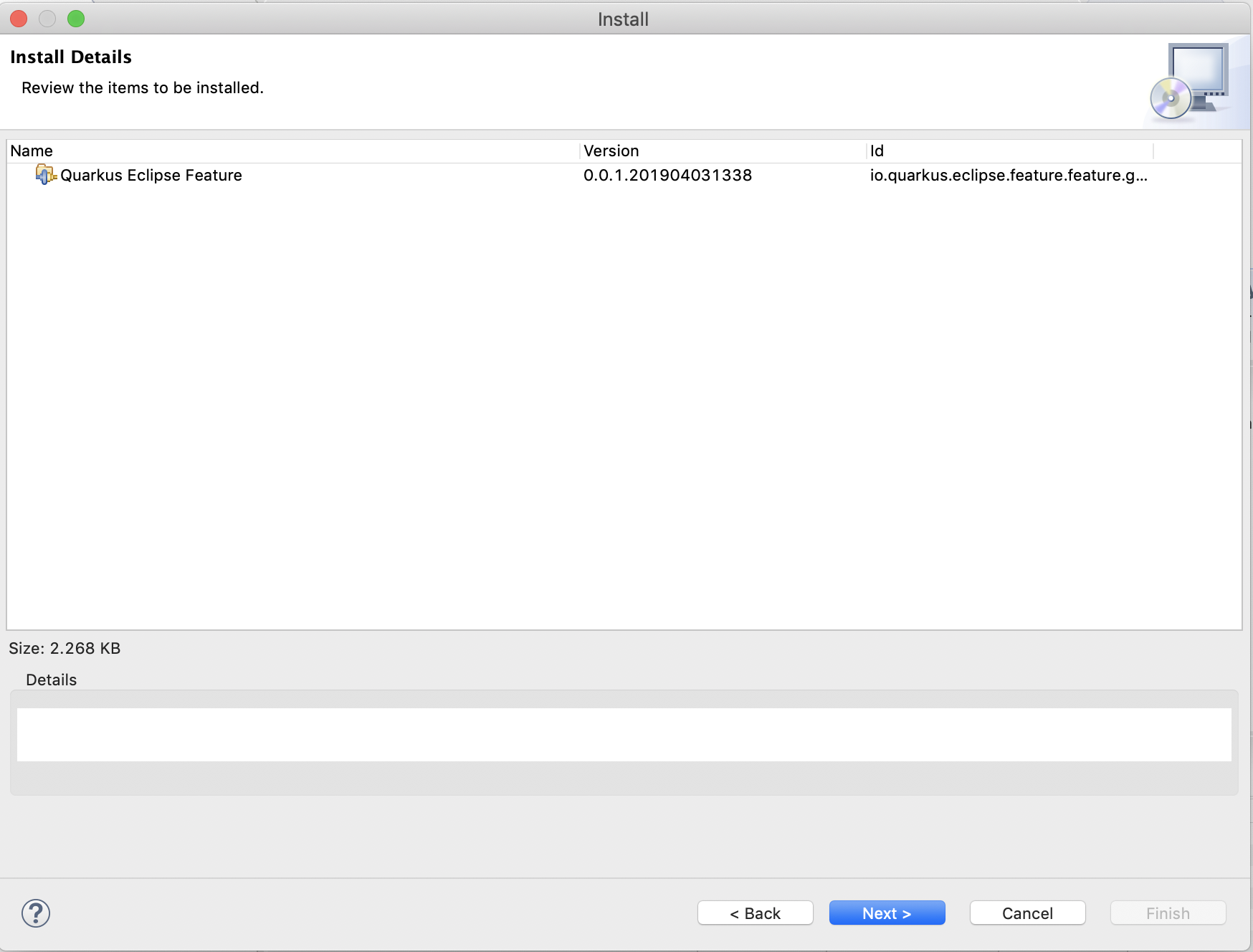The width and height of the screenshot is (1253, 952).
Task: Click the Quarkus Eclipse Feature icon
Action: (x=46, y=174)
